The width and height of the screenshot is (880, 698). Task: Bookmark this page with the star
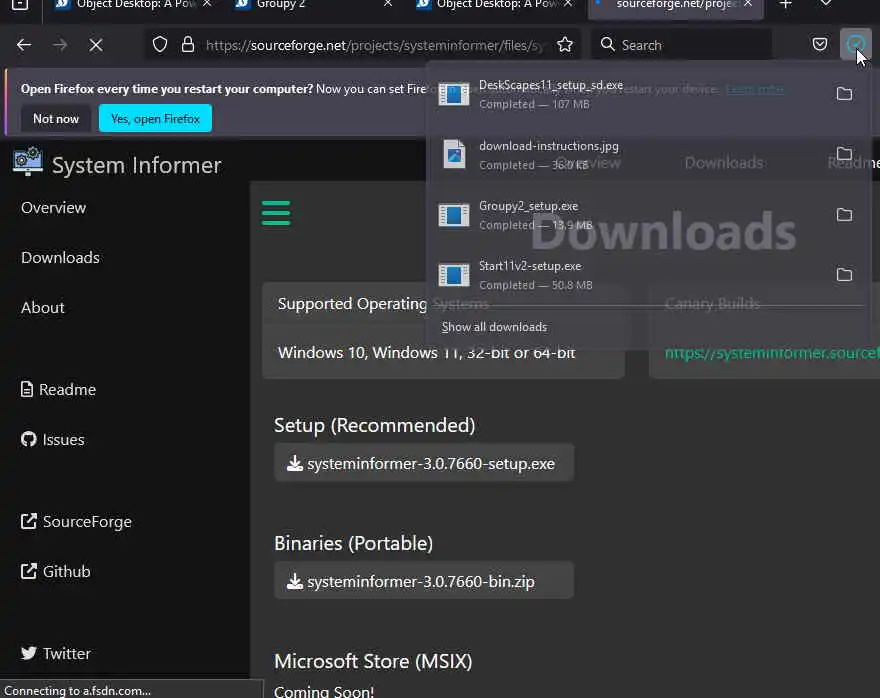(565, 44)
